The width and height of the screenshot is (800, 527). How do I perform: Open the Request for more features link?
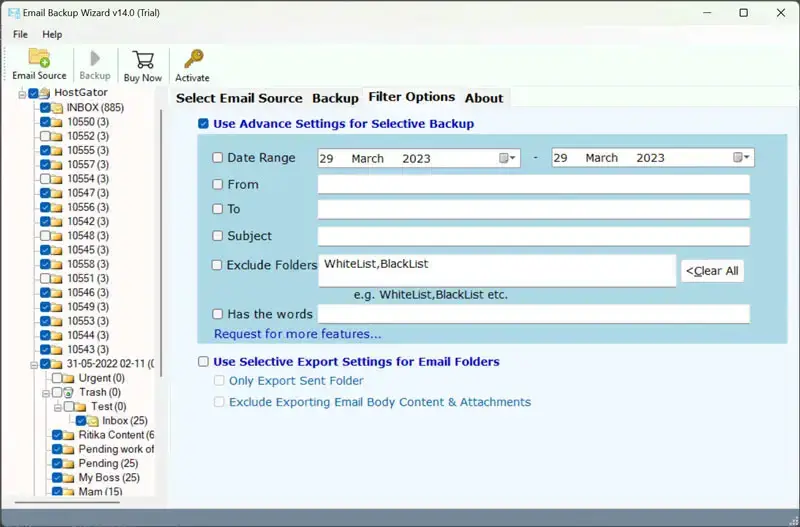(297, 334)
